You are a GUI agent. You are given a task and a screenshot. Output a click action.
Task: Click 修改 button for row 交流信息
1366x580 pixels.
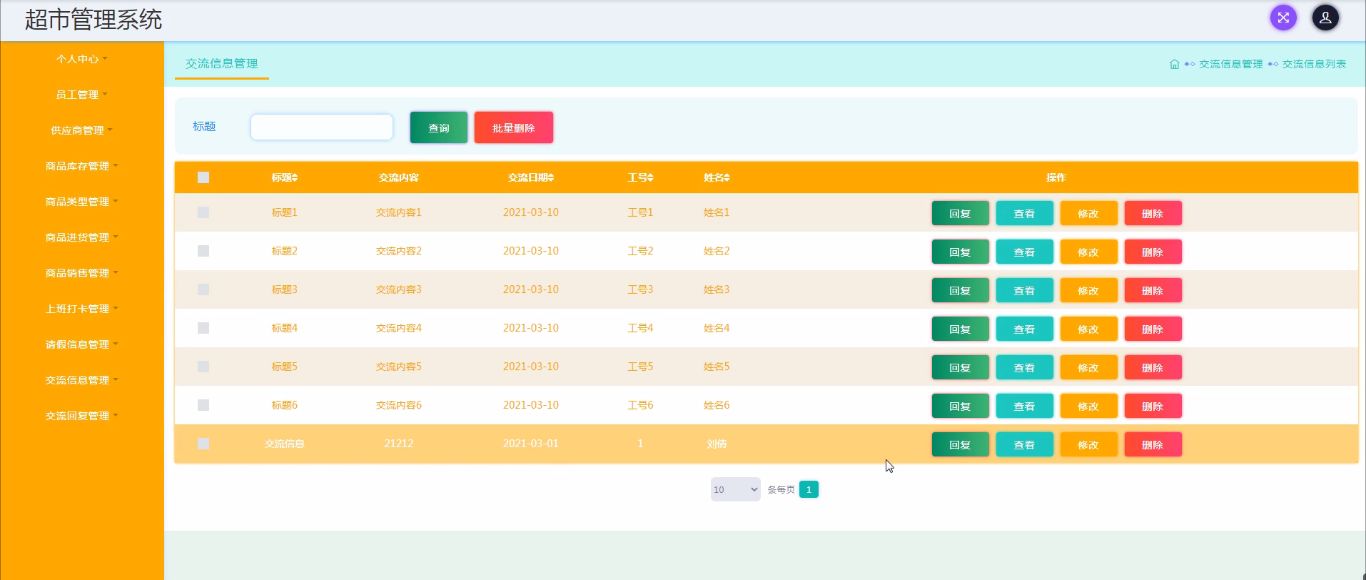coord(1088,445)
